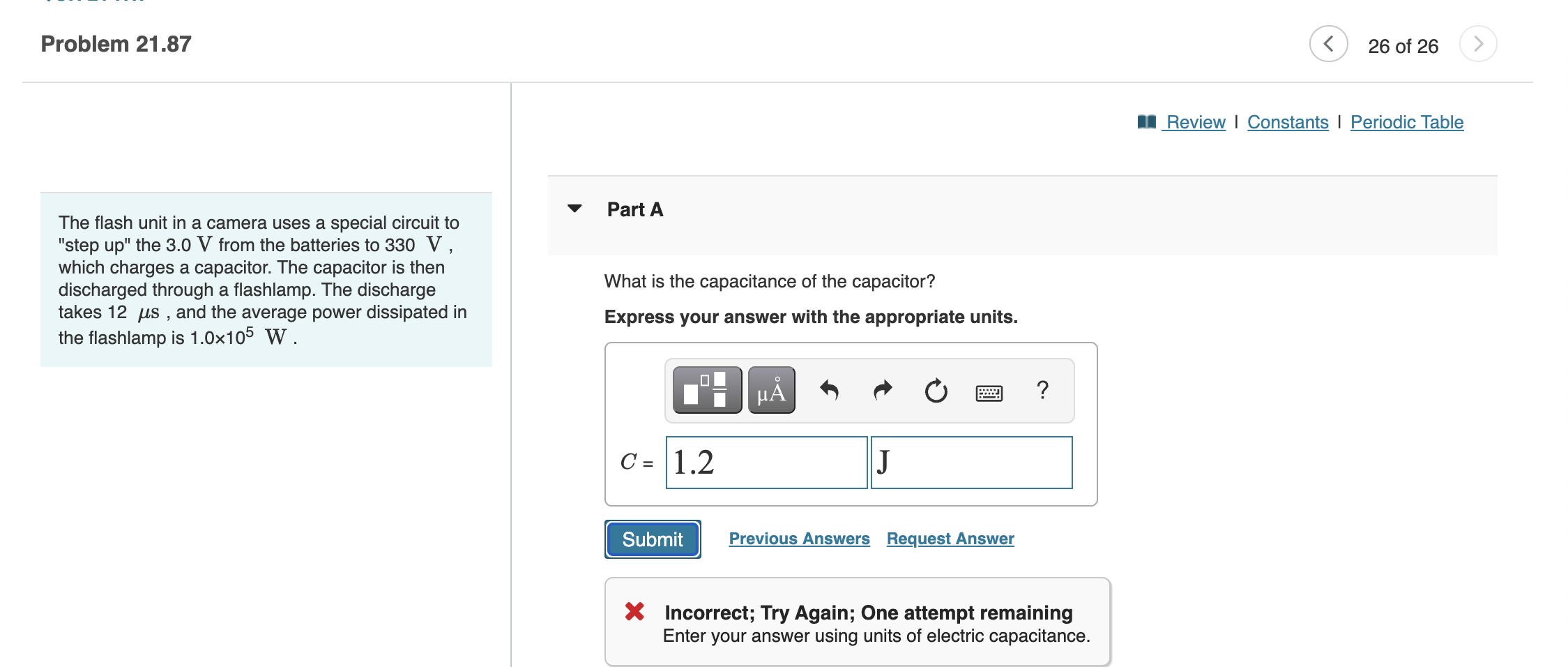1568x667 pixels.
Task: Click the value field containing 1.2
Action: click(x=766, y=463)
